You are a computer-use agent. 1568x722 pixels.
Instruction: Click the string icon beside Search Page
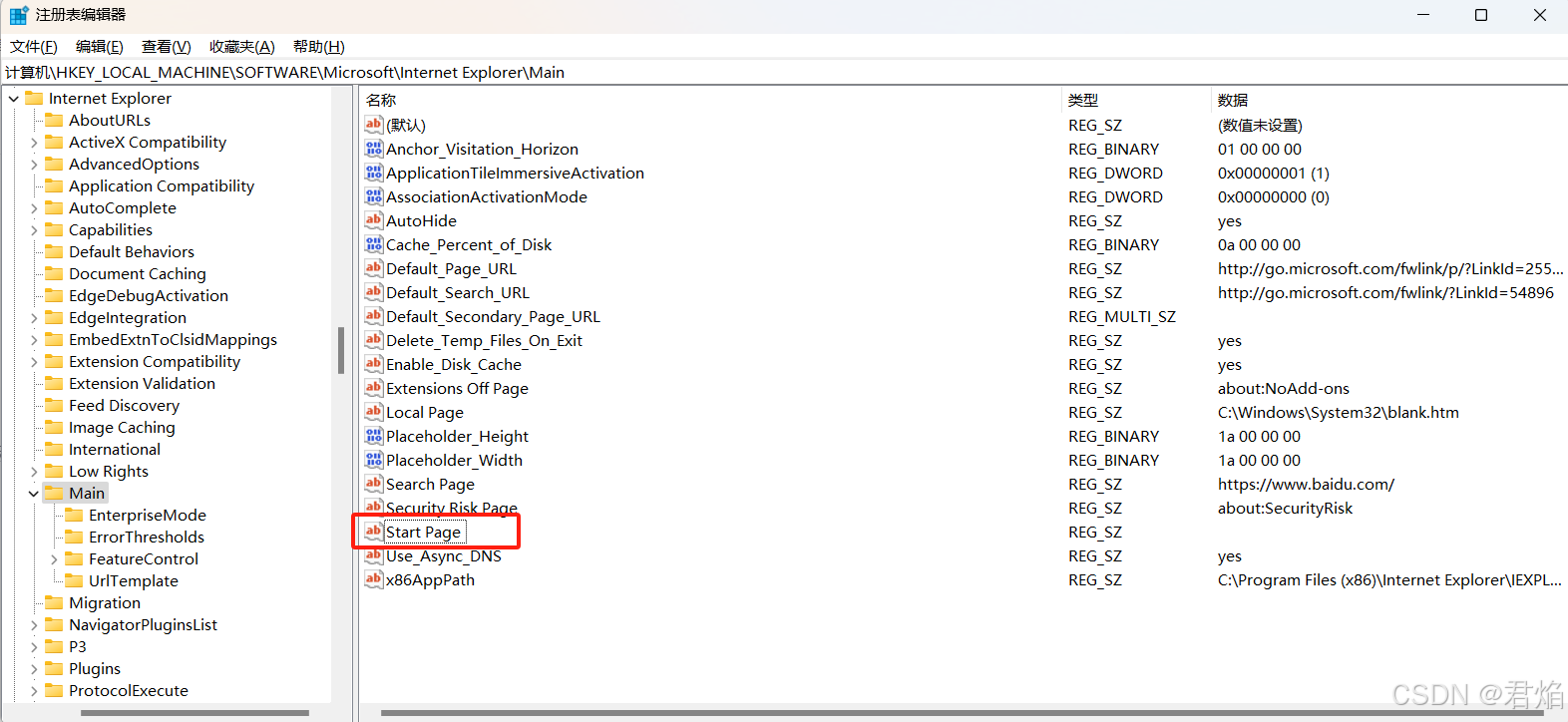[374, 484]
